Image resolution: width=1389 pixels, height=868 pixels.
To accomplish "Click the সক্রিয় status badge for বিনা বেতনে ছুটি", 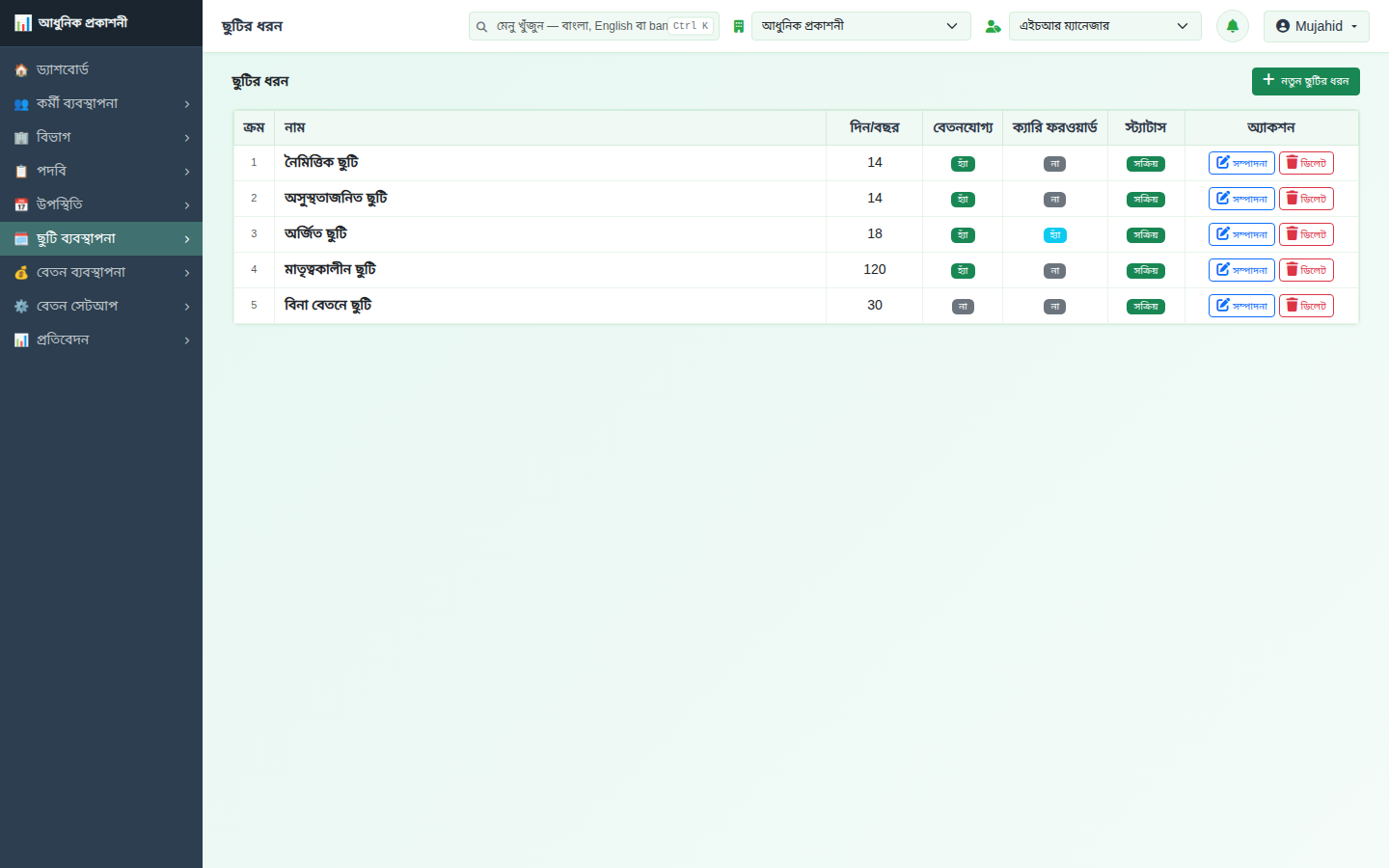I will point(1146,307).
